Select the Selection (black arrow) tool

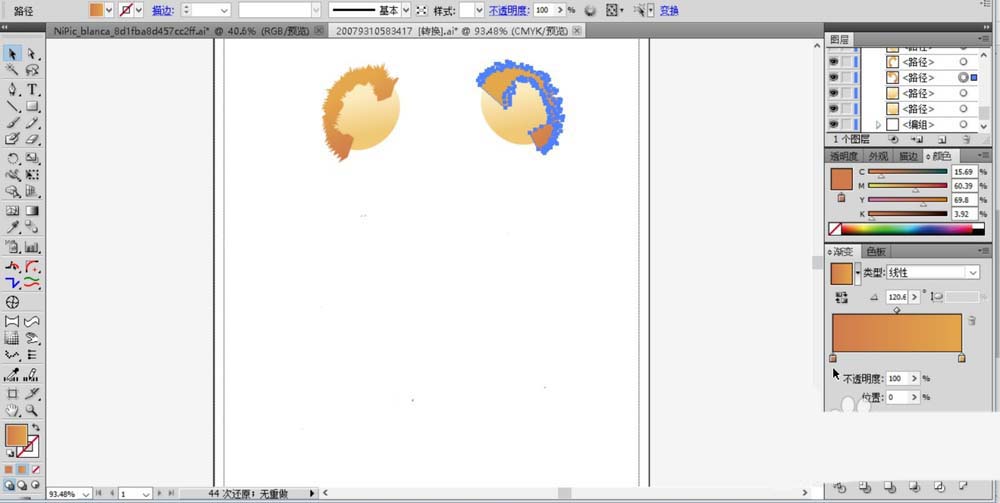click(x=12, y=54)
